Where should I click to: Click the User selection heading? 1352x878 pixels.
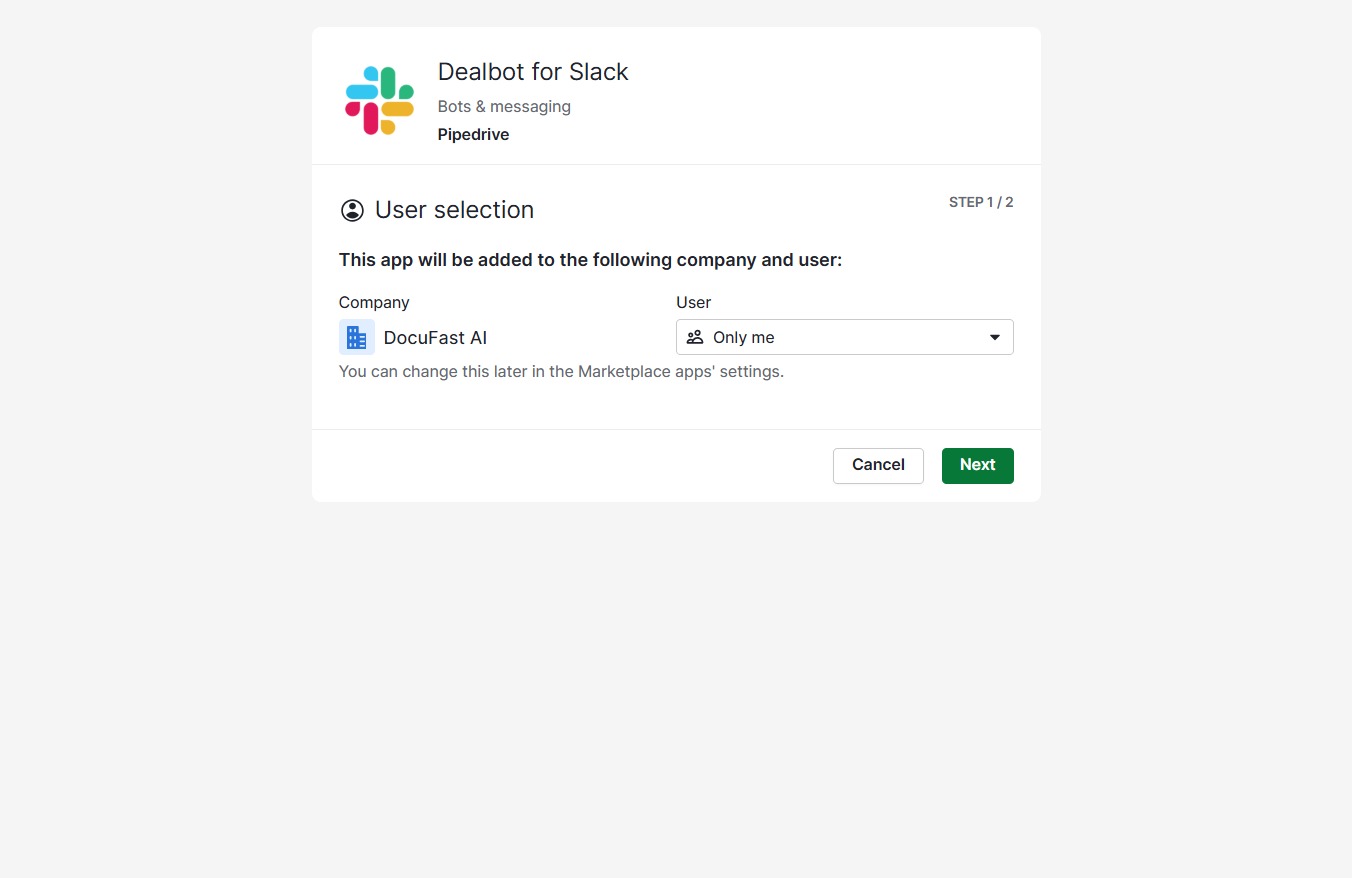pyautogui.click(x=454, y=210)
